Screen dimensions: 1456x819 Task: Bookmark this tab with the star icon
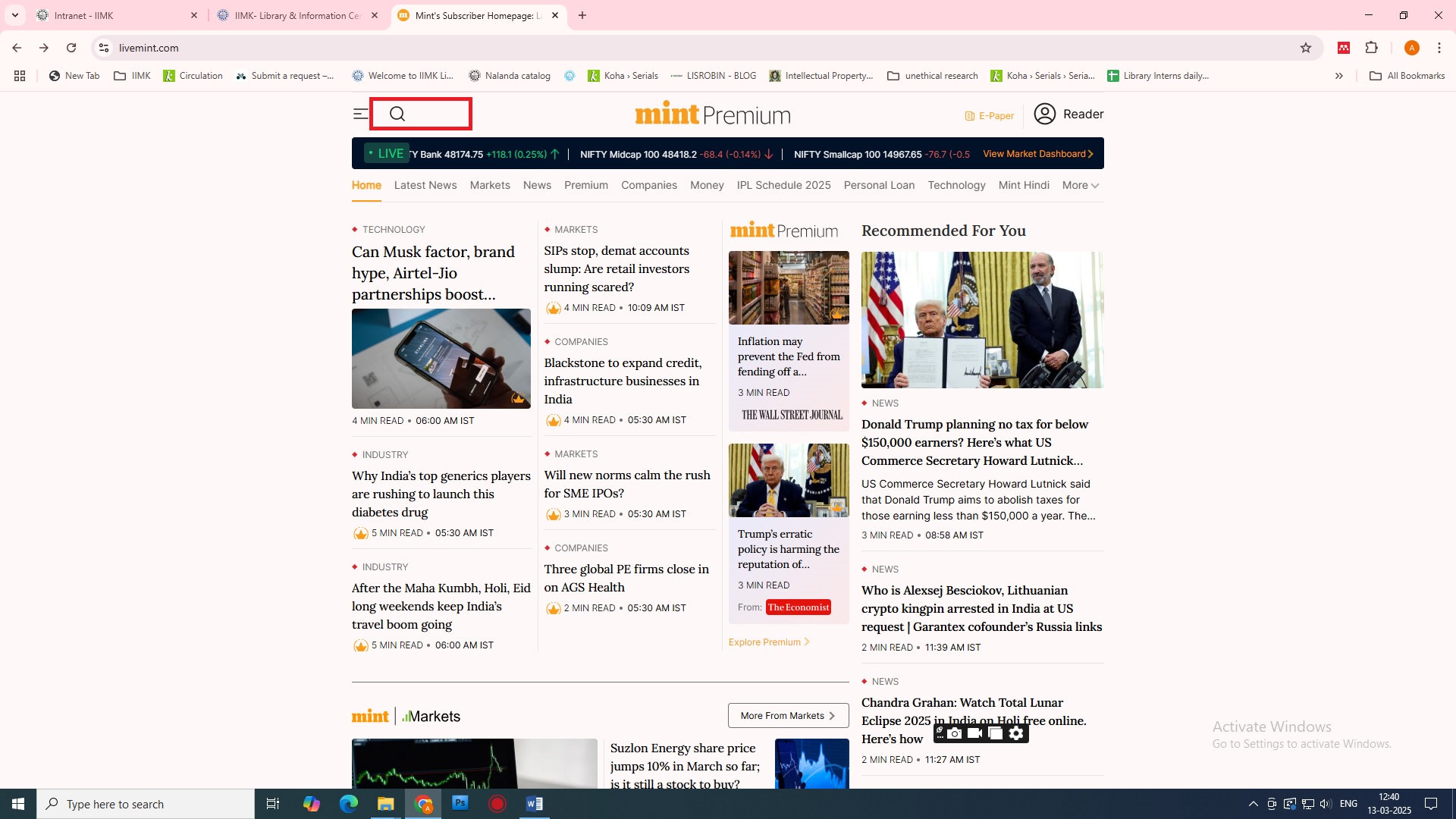point(1306,48)
